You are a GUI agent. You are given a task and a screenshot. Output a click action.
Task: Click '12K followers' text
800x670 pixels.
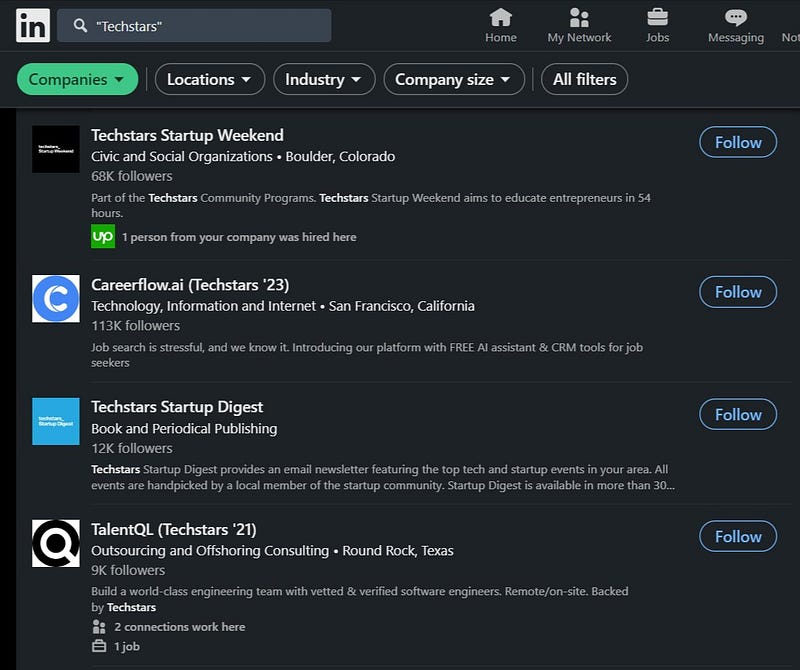(x=132, y=448)
